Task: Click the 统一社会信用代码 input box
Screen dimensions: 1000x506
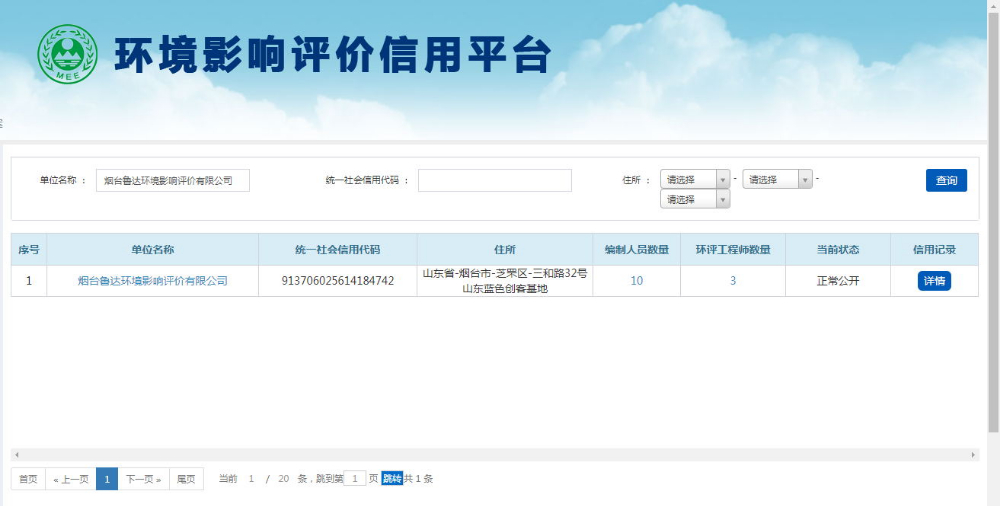Action: point(494,181)
